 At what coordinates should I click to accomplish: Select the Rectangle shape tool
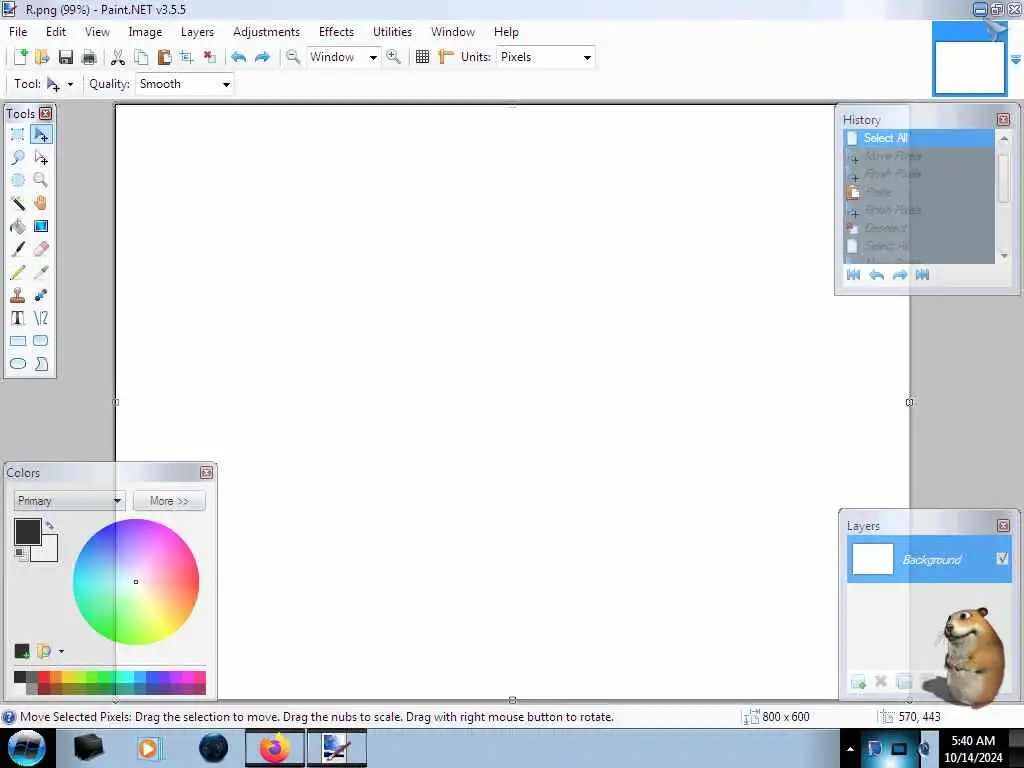[18, 341]
